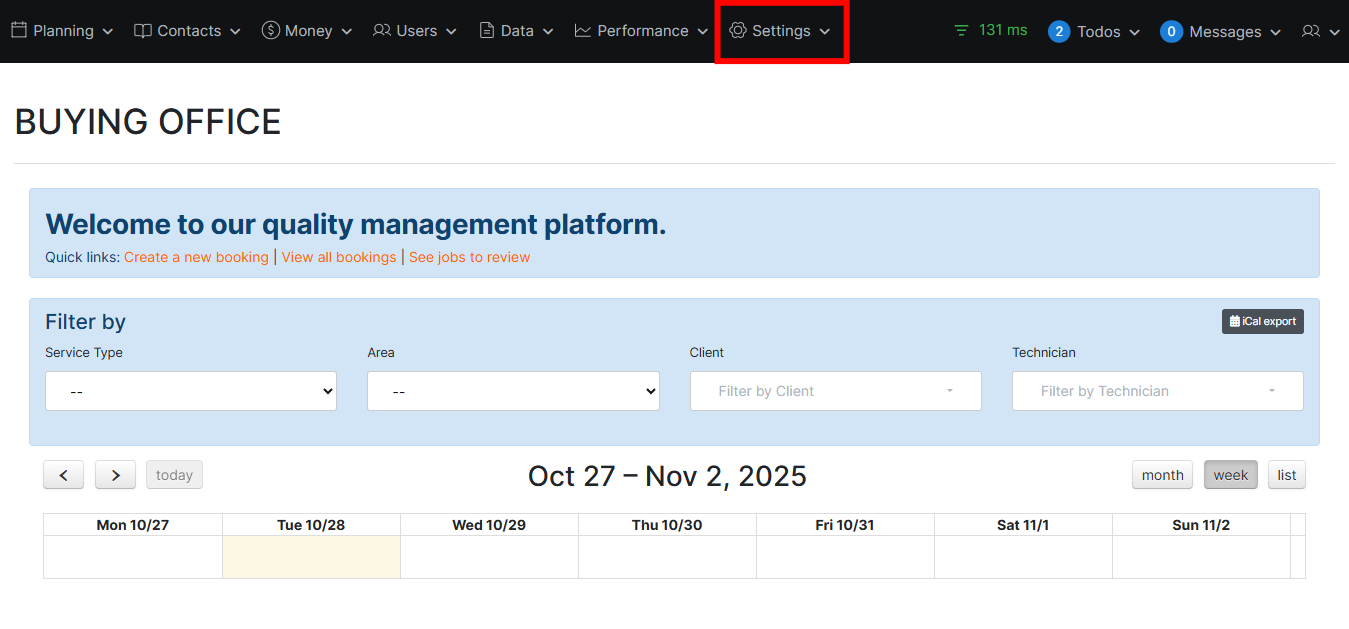
Task: Open the Filter by Client dropdown
Action: 835,391
